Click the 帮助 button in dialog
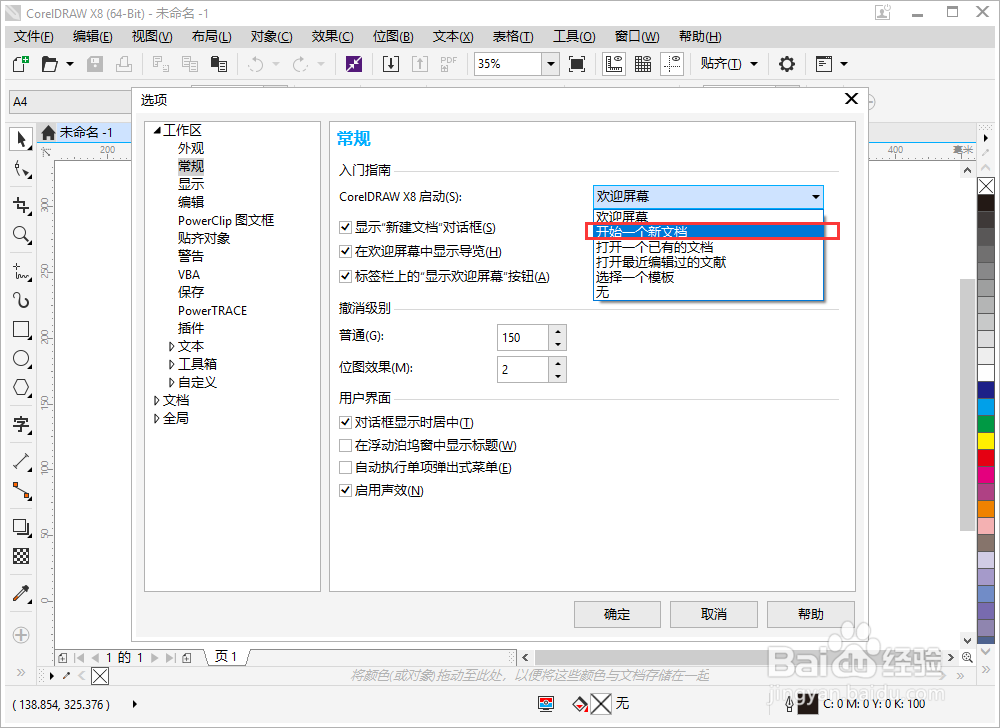The width and height of the screenshot is (1000, 728). pyautogui.click(x=811, y=614)
